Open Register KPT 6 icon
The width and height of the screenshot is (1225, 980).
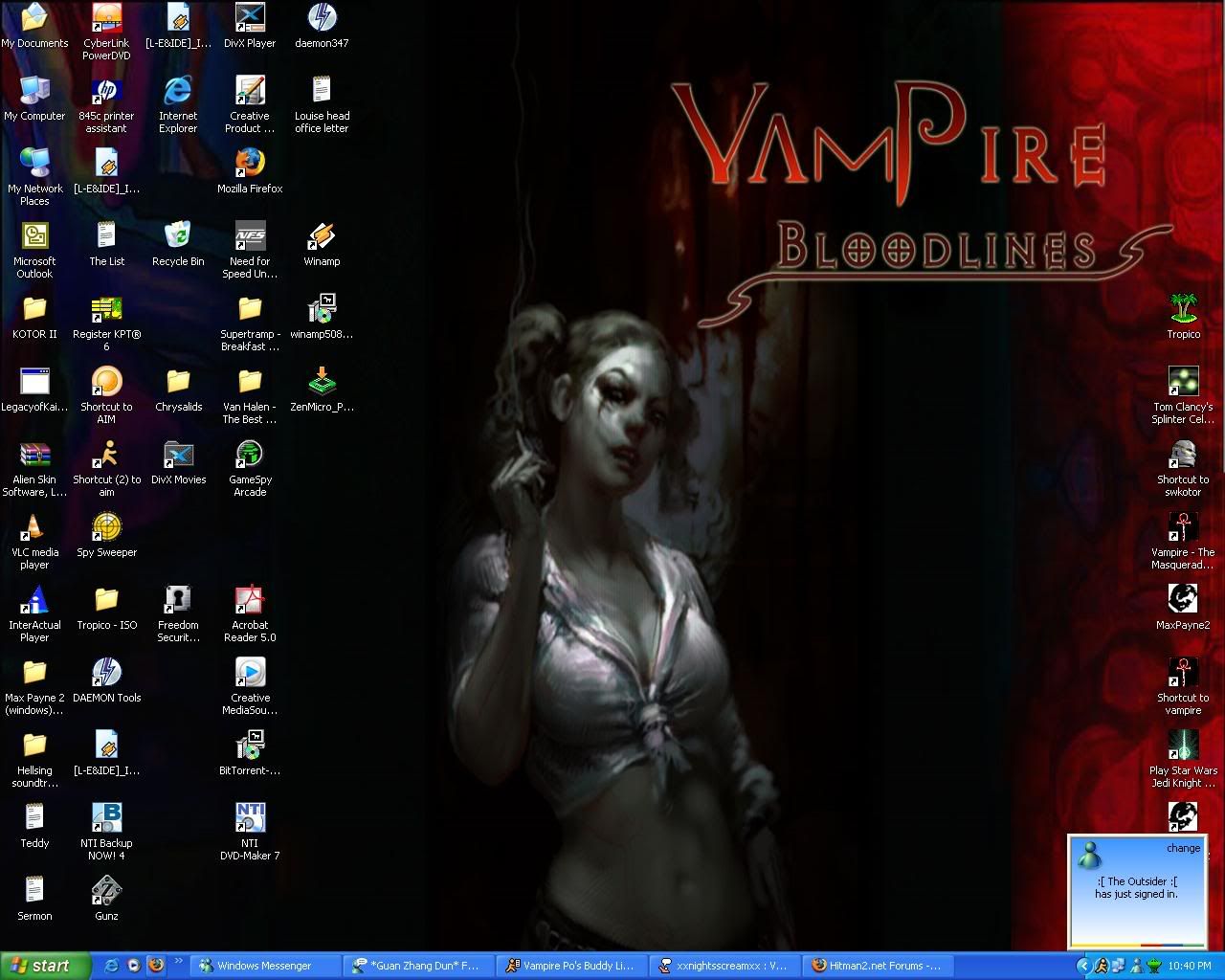pyautogui.click(x=106, y=322)
